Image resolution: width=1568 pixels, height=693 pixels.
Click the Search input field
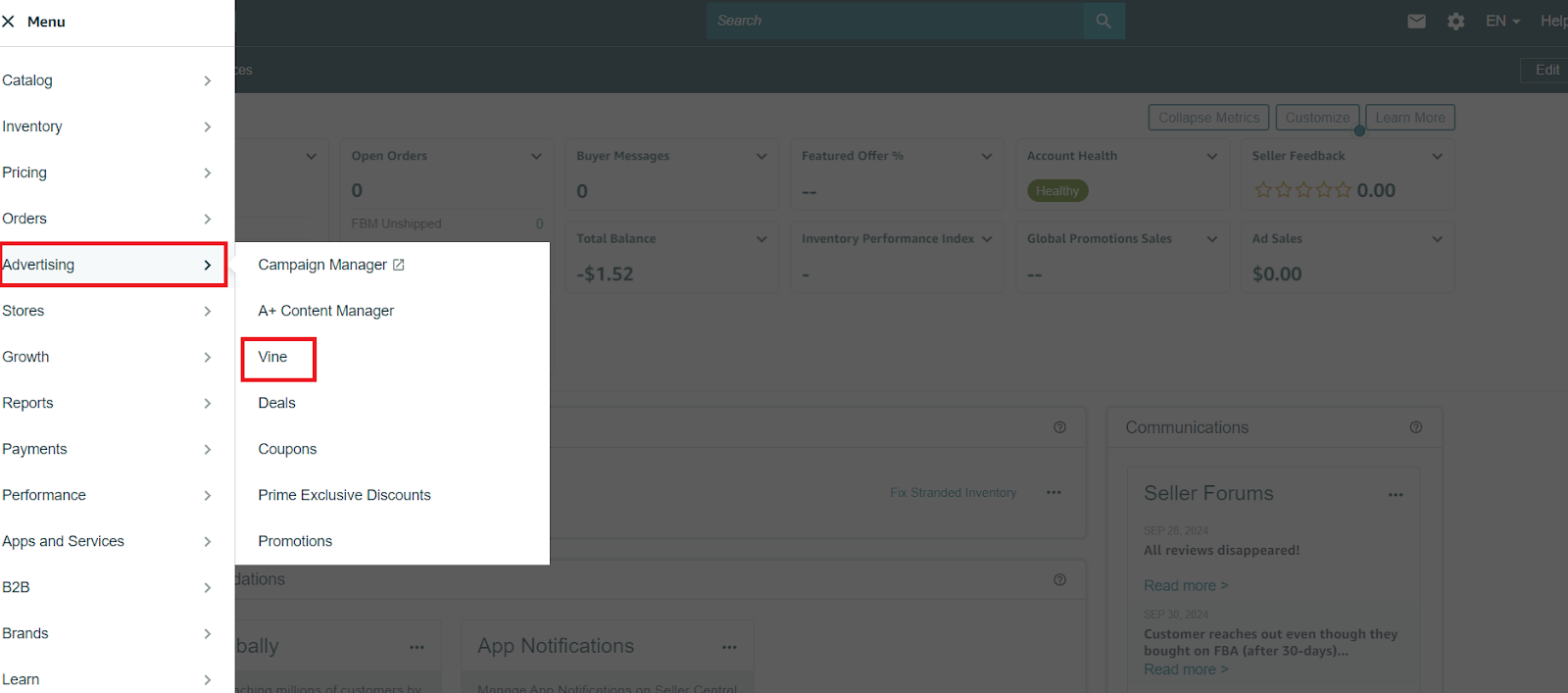pyautogui.click(x=895, y=21)
